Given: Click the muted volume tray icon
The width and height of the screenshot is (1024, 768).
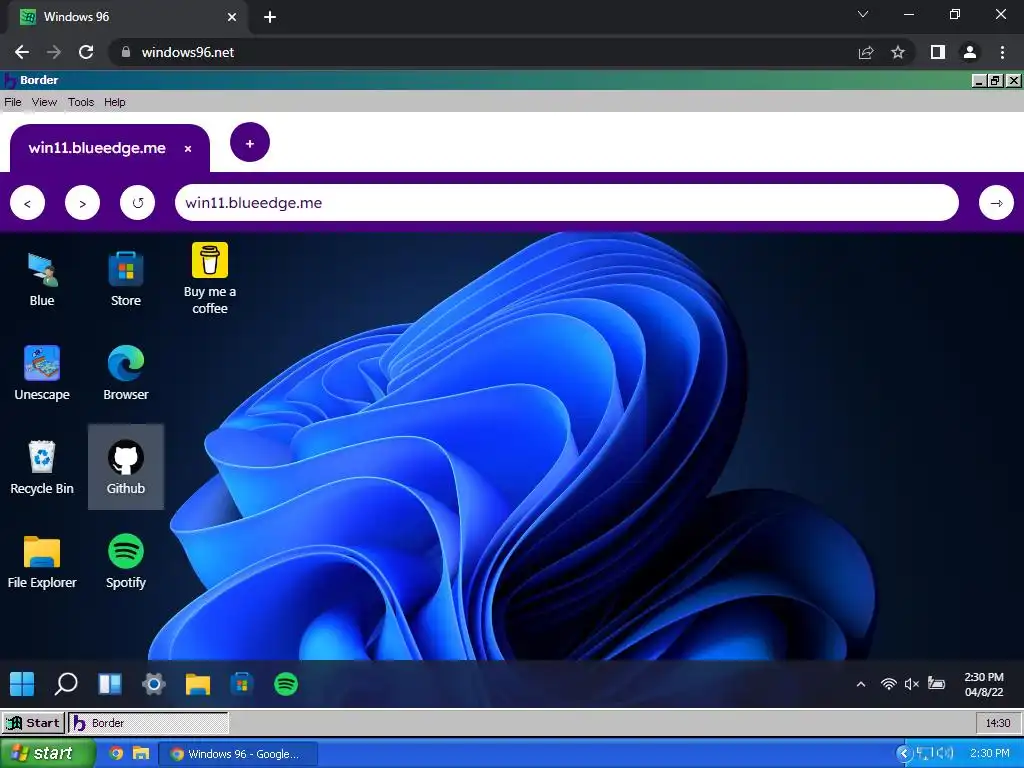Looking at the screenshot, I should [x=912, y=684].
